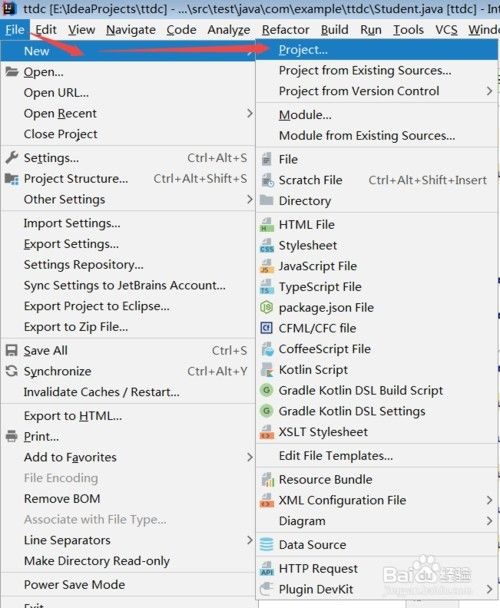The image size is (500, 608).
Task: Expand the XML Configuration File submenu
Action: [x=489, y=500]
